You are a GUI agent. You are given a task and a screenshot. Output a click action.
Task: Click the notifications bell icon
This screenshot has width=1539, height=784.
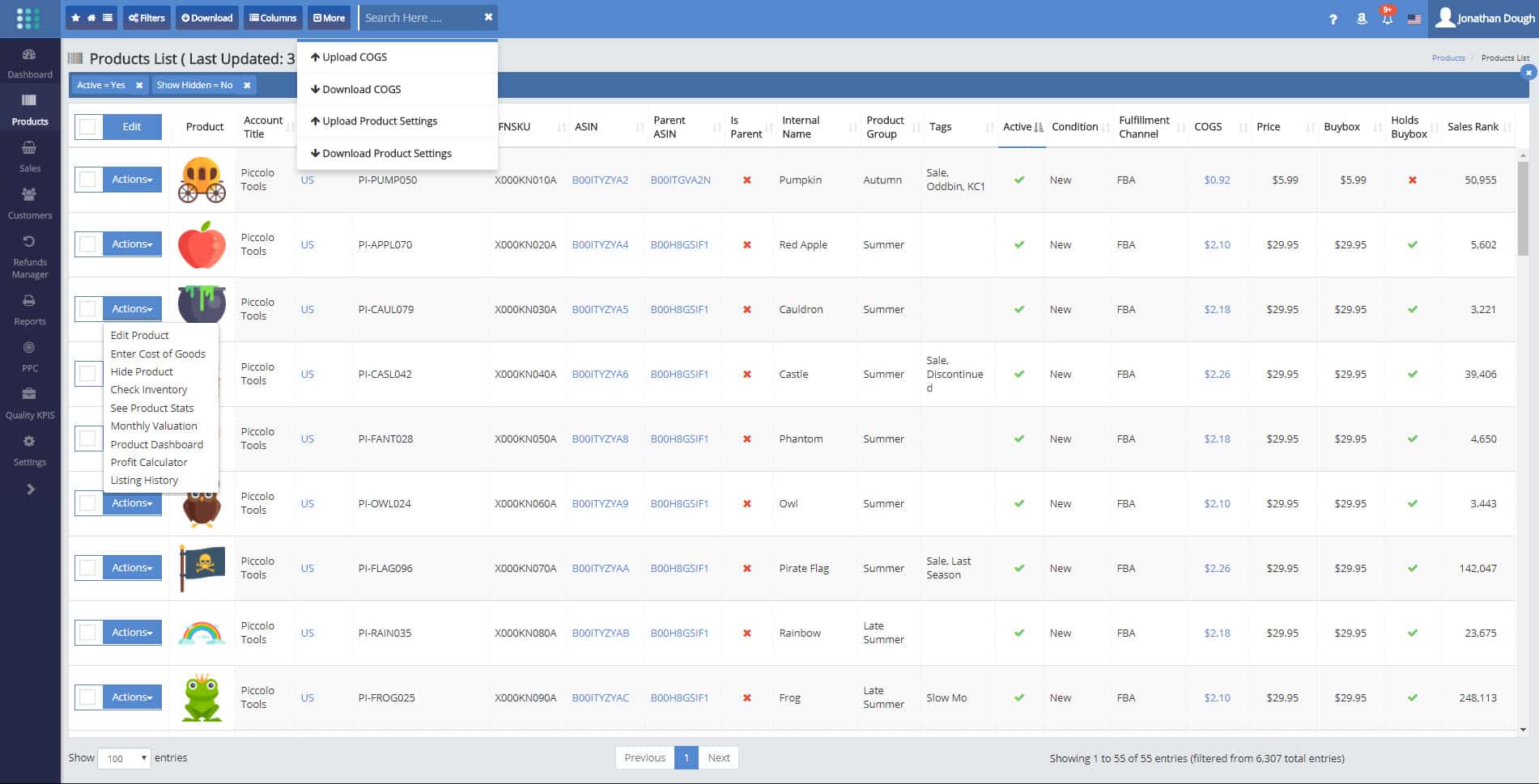pyautogui.click(x=1387, y=19)
